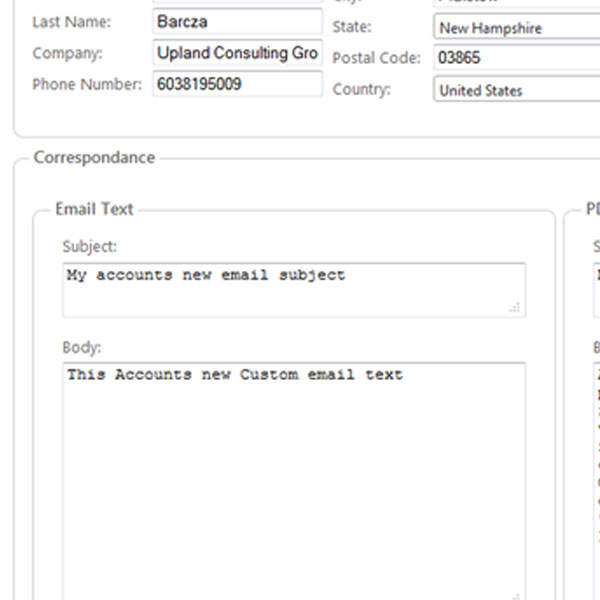Click the Subject label under Email Text
600x600 pixels.
pos(89,246)
